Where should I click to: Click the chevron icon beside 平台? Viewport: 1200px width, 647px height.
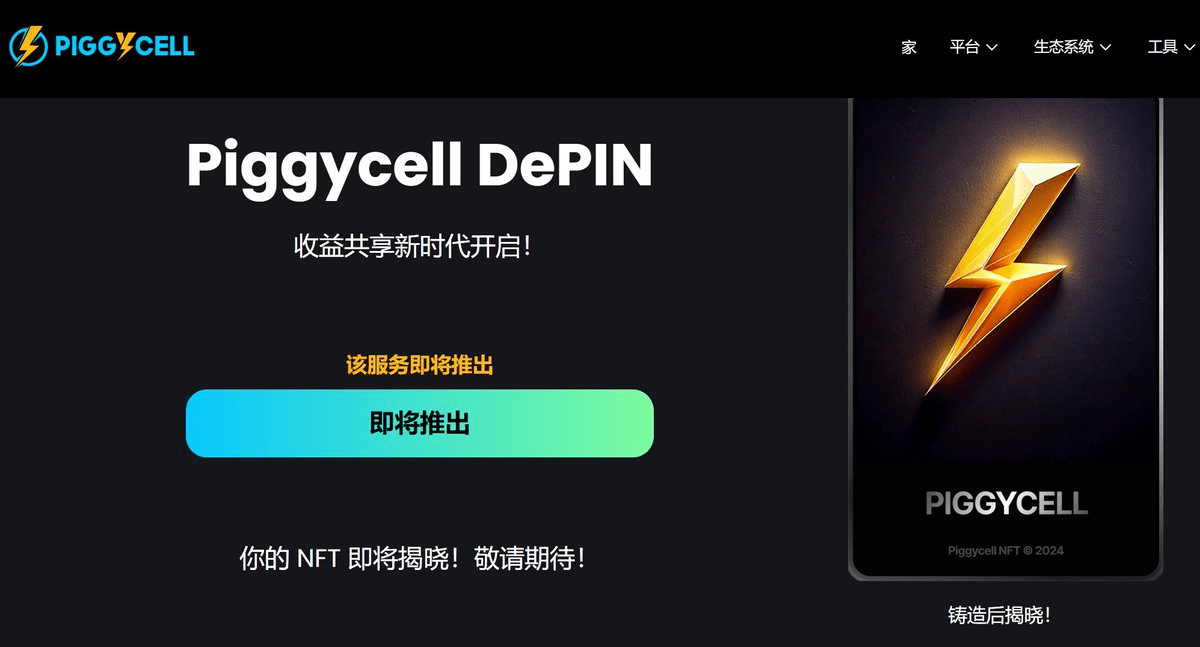tap(991, 48)
